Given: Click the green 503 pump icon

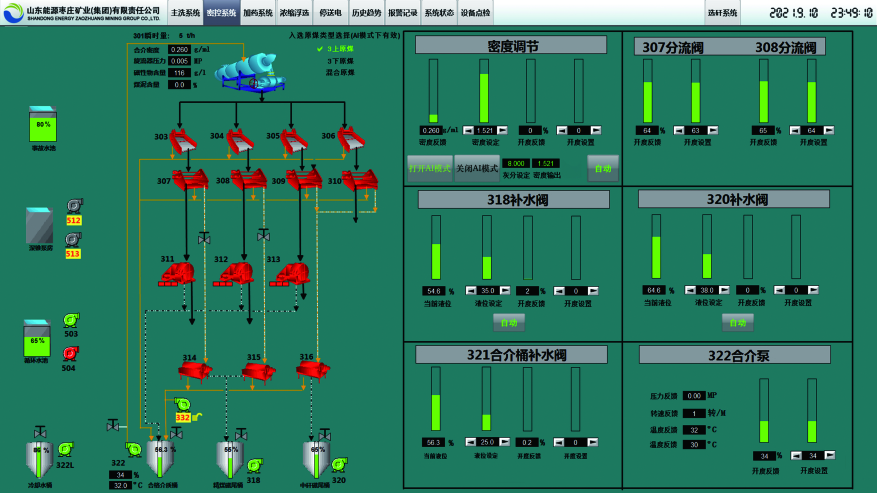Looking at the screenshot, I should 70,321.
